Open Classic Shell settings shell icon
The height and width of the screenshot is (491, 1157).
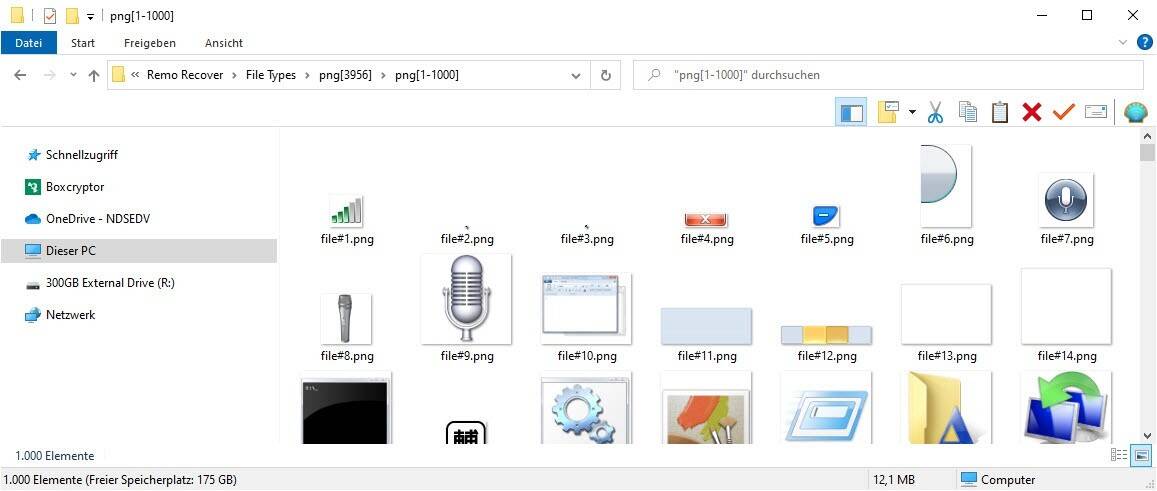[x=1135, y=112]
